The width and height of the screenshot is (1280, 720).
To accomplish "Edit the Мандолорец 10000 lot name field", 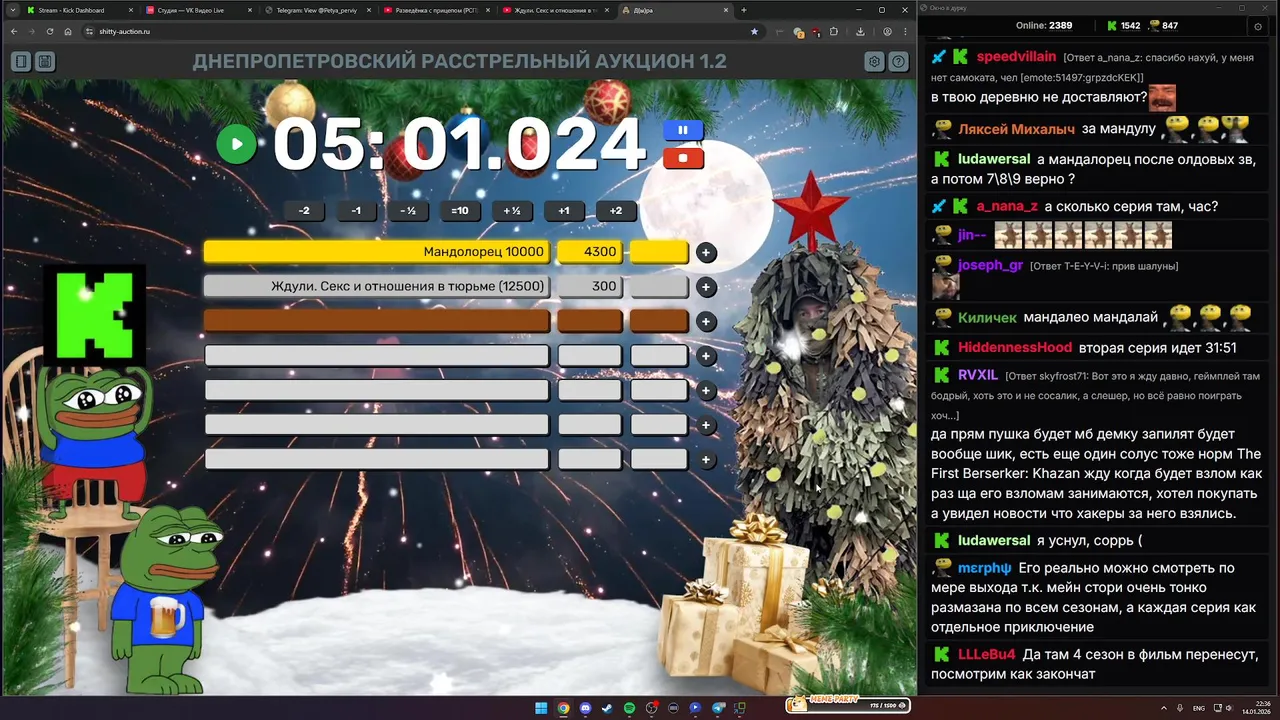I will pyautogui.click(x=377, y=252).
